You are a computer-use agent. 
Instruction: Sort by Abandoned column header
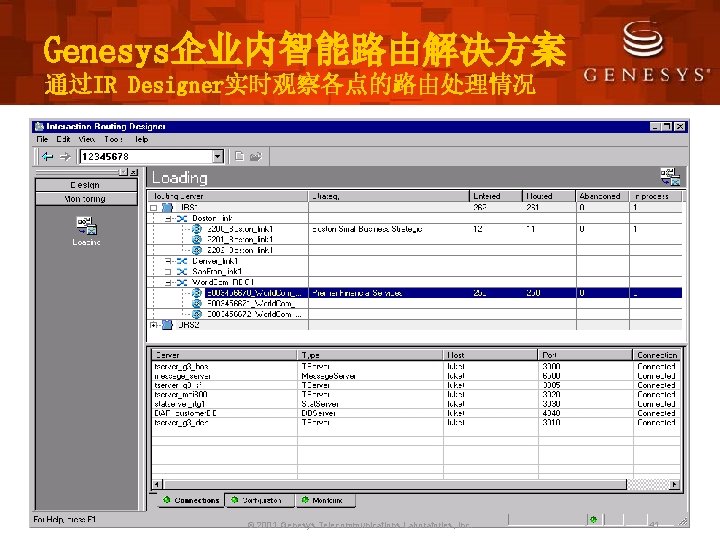coord(602,196)
